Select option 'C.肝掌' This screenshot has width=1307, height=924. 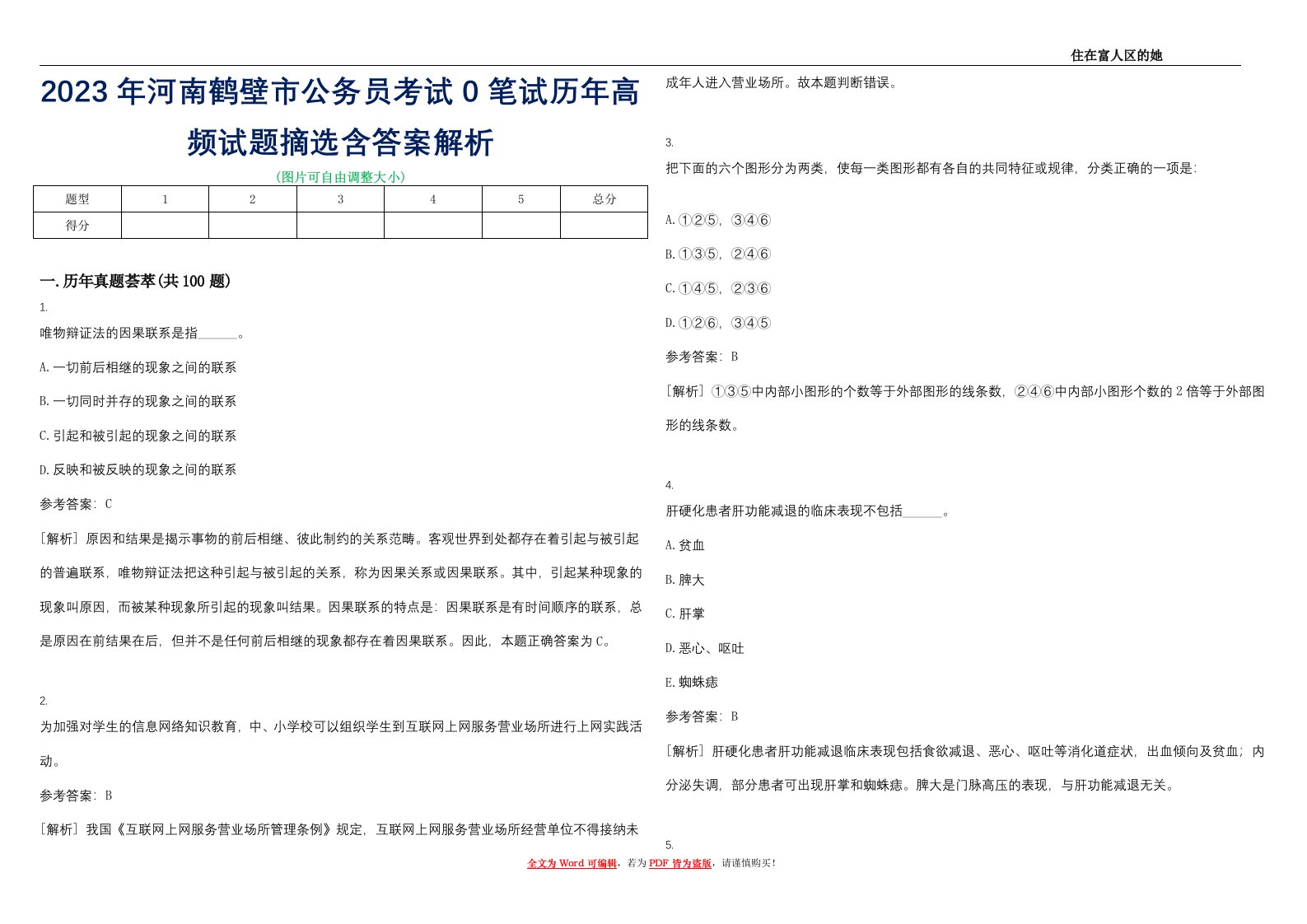tap(685, 614)
